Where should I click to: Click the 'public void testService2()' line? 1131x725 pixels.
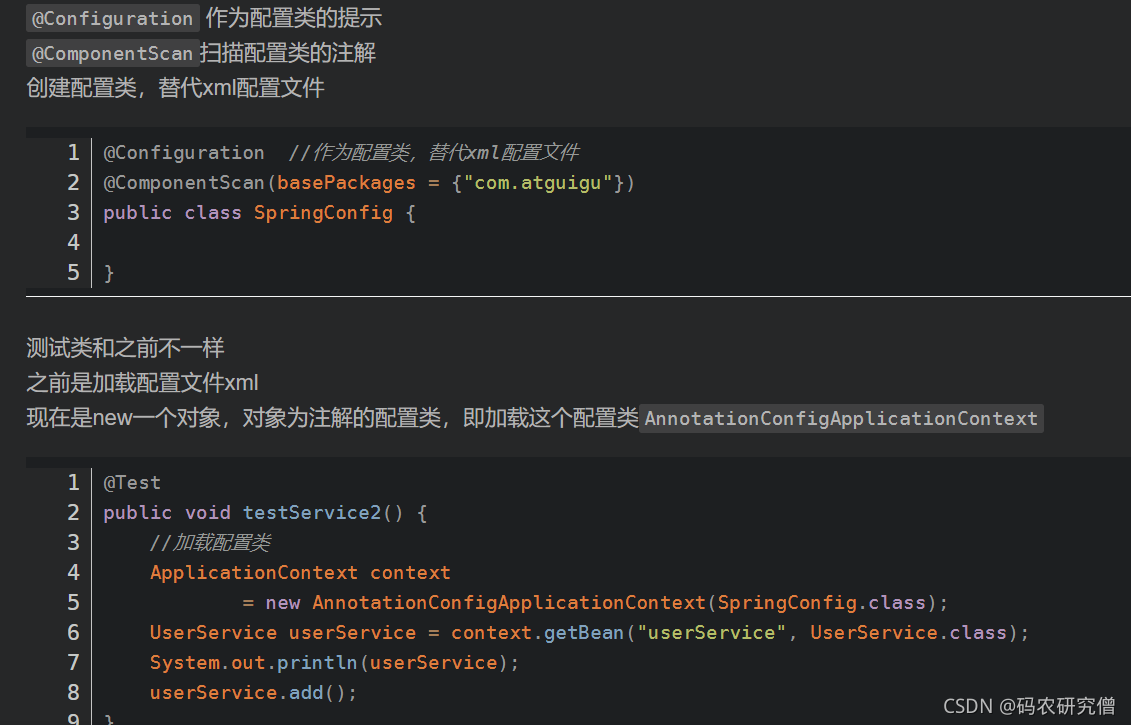point(265,513)
